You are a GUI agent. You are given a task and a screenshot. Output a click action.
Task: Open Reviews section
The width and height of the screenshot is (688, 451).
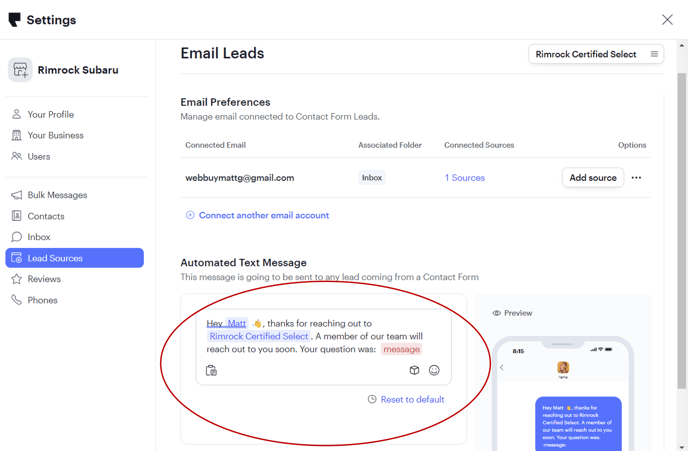point(44,279)
